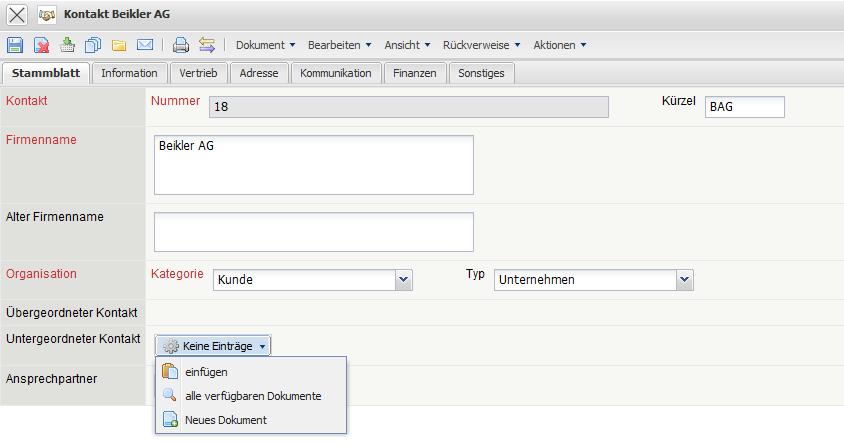Click the save-and-close icon with green arrow
This screenshot has width=844, height=444.
point(68,45)
